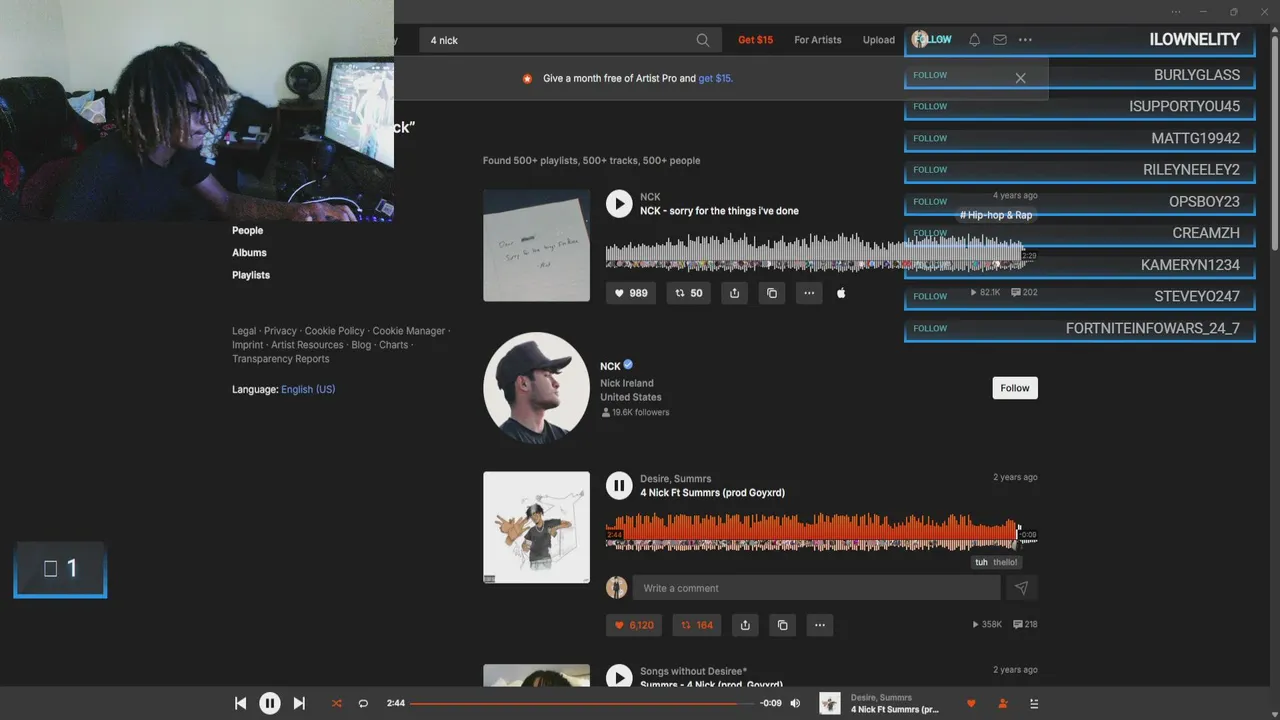The width and height of the screenshot is (1280, 720).
Task: Click 218 comments count on 4 Nick track
Action: click(x=1025, y=625)
